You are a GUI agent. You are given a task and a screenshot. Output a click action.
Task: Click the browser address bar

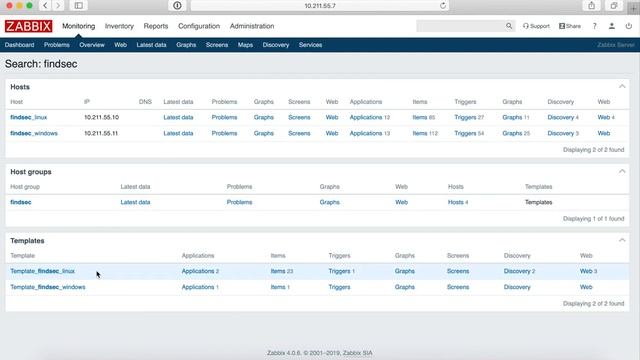click(320, 6)
